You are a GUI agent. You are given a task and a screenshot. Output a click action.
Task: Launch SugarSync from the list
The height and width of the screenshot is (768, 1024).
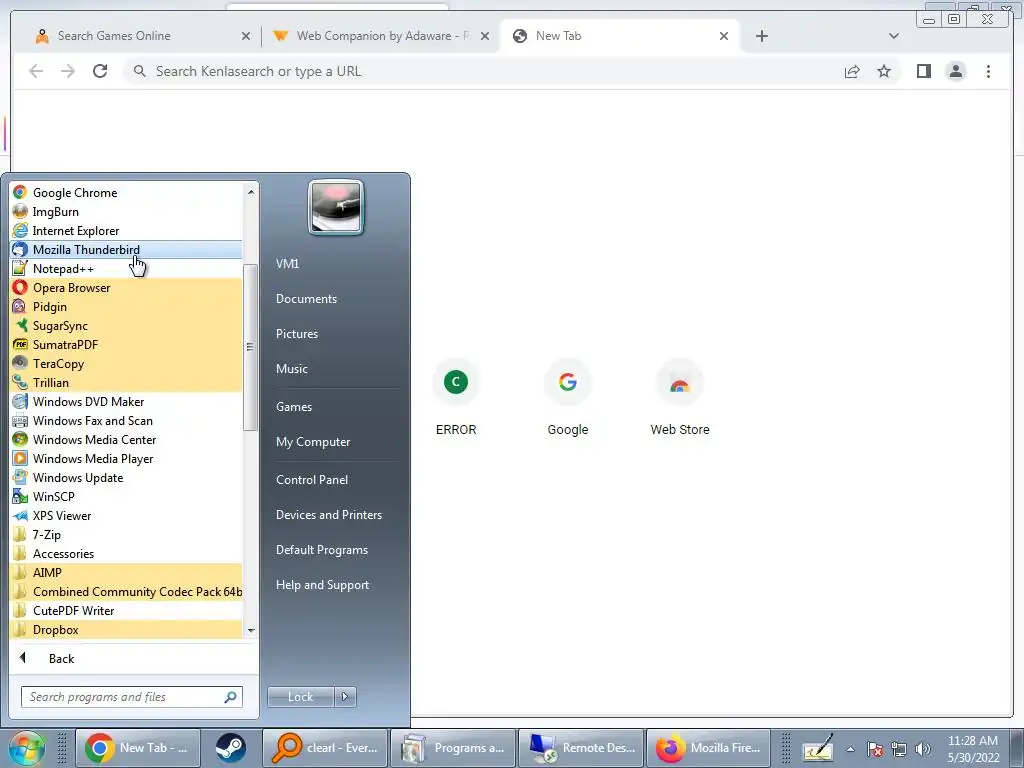pos(127,325)
